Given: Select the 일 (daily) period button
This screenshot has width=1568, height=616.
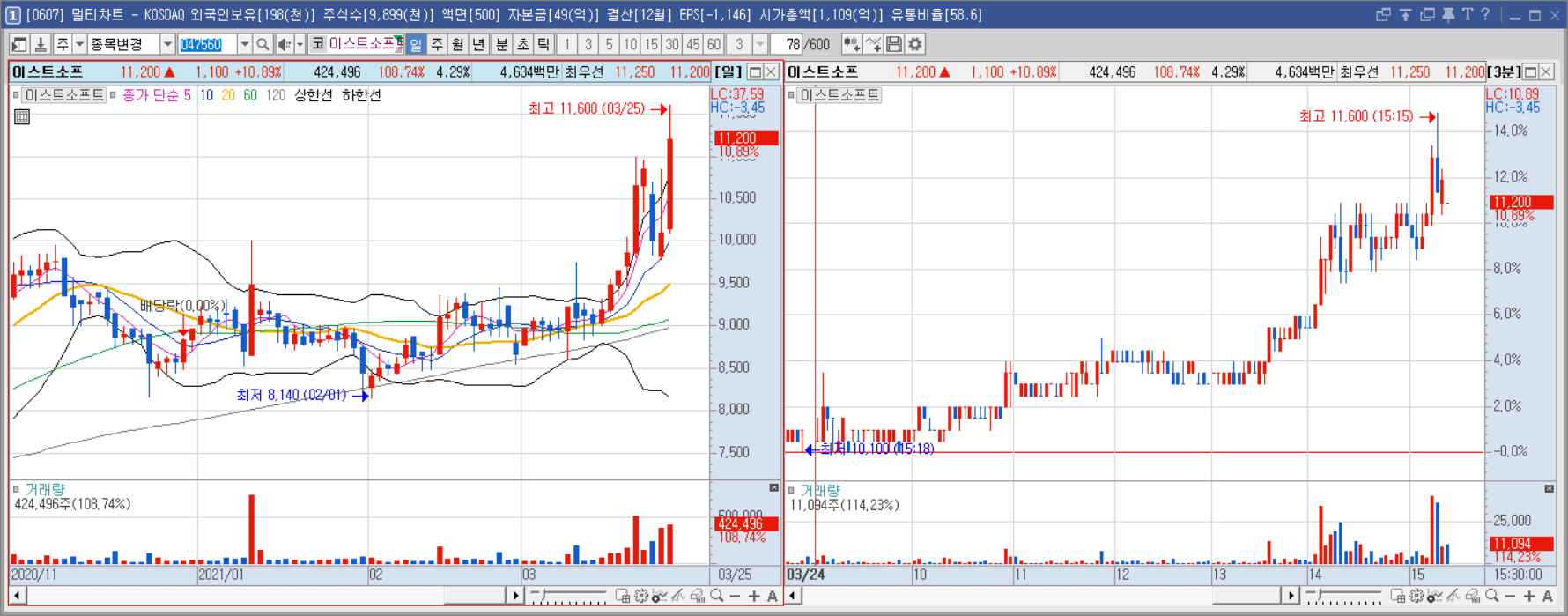Looking at the screenshot, I should tap(416, 44).
